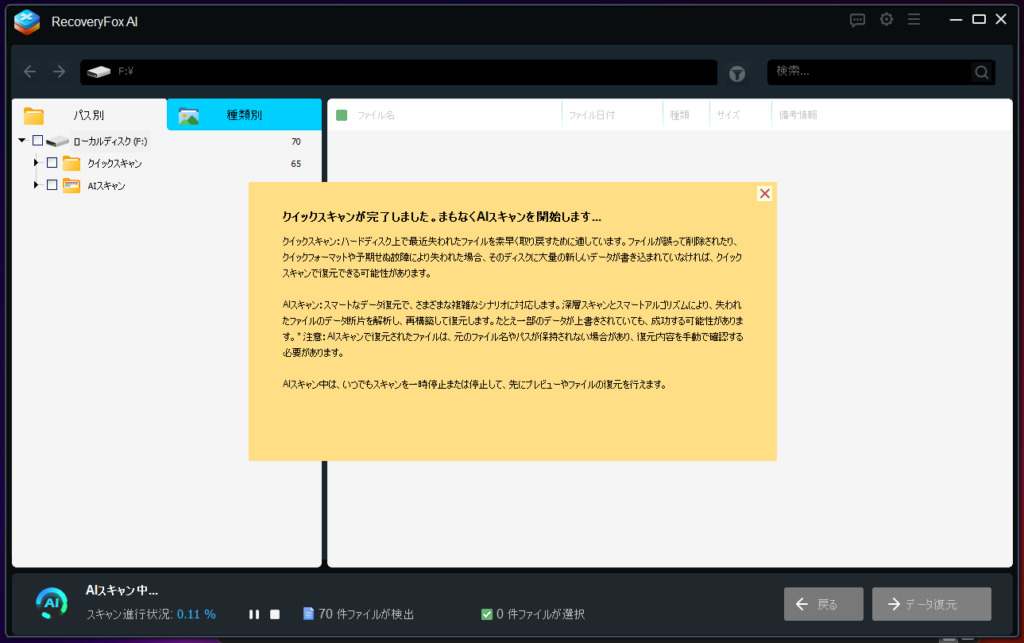Pause the AI scan

tap(254, 614)
